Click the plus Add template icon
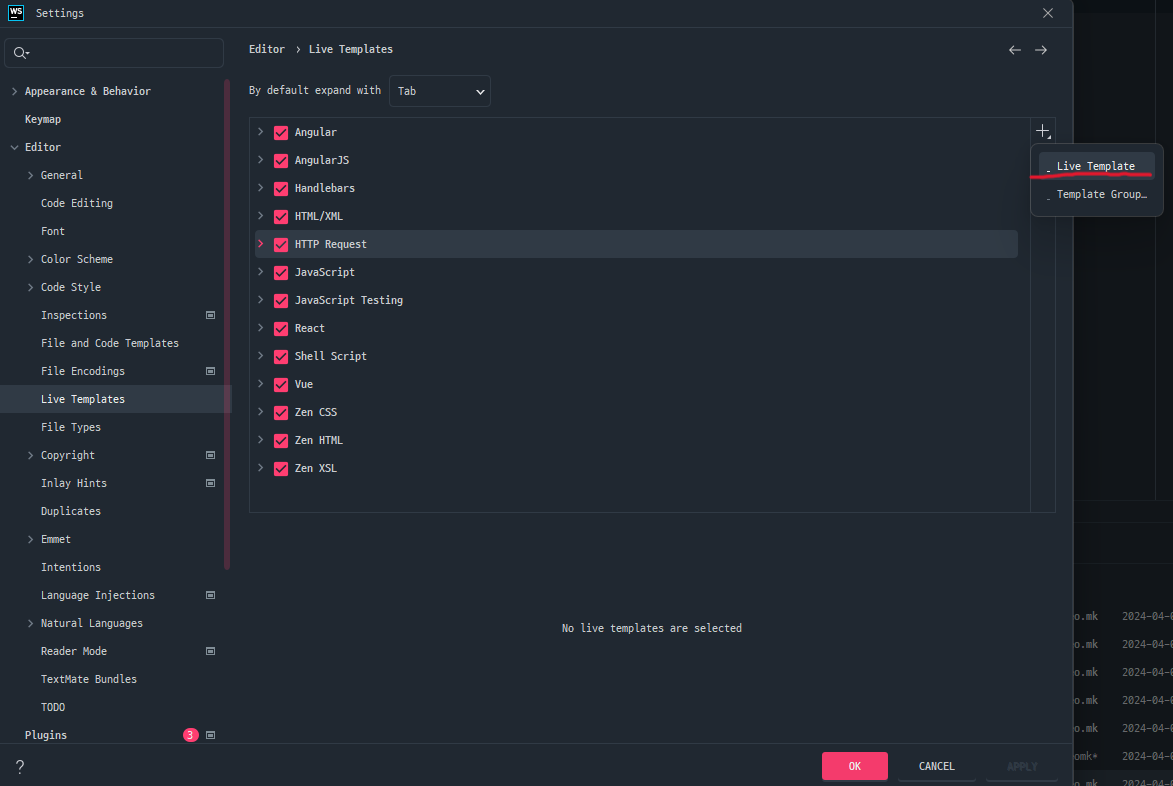The image size is (1173, 786). coord(1043,131)
